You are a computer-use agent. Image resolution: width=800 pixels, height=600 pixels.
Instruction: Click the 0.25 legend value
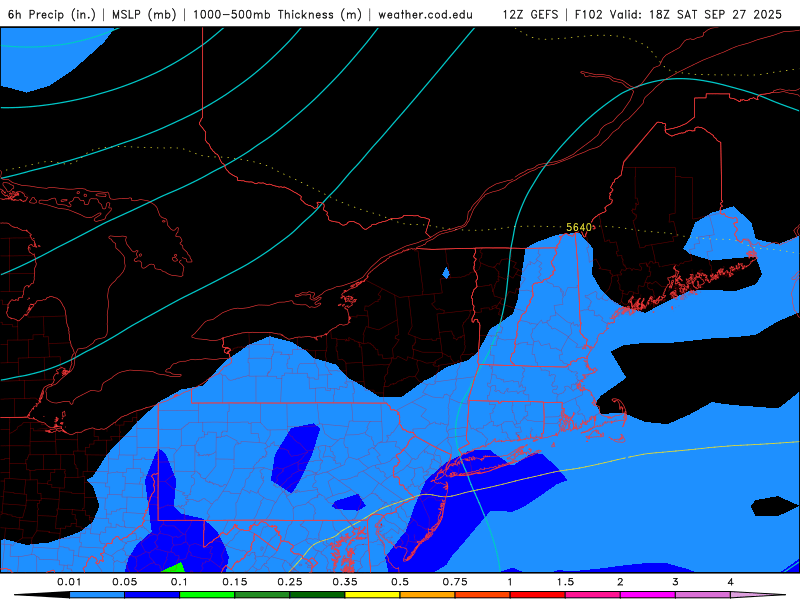pyautogui.click(x=290, y=582)
